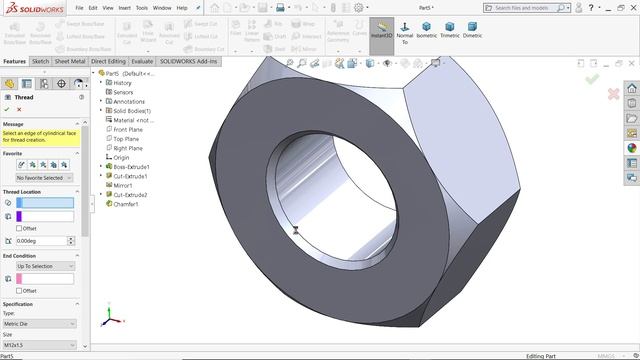Open the Metric Die type dropdown

coord(39,324)
